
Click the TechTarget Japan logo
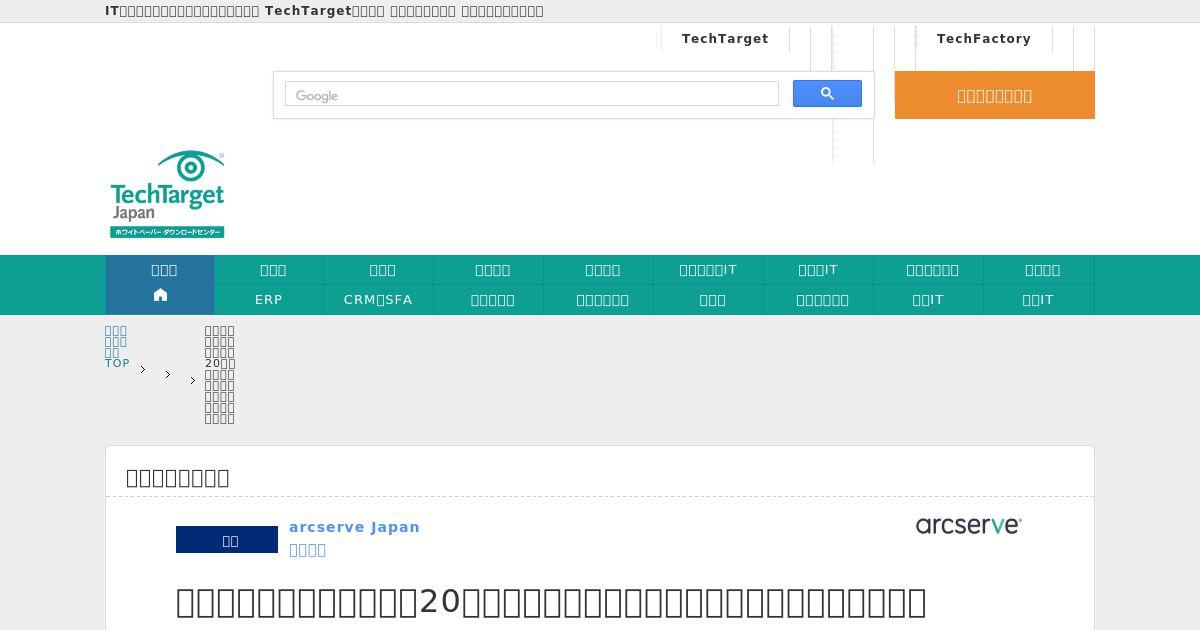pyautogui.click(x=167, y=194)
